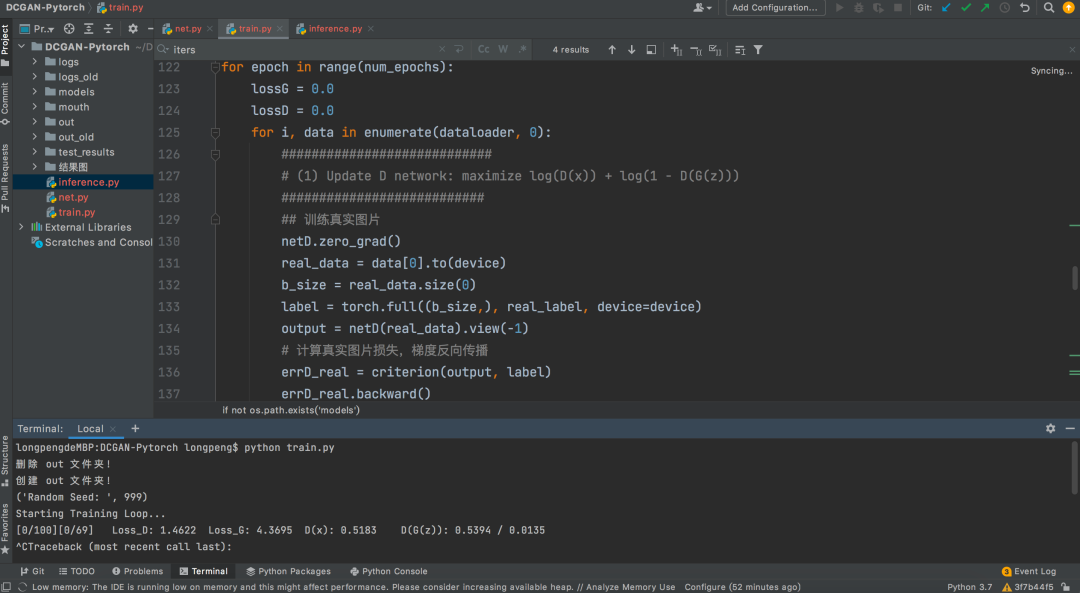
Task: Toggle Words (W) search option
Action: coord(503,50)
